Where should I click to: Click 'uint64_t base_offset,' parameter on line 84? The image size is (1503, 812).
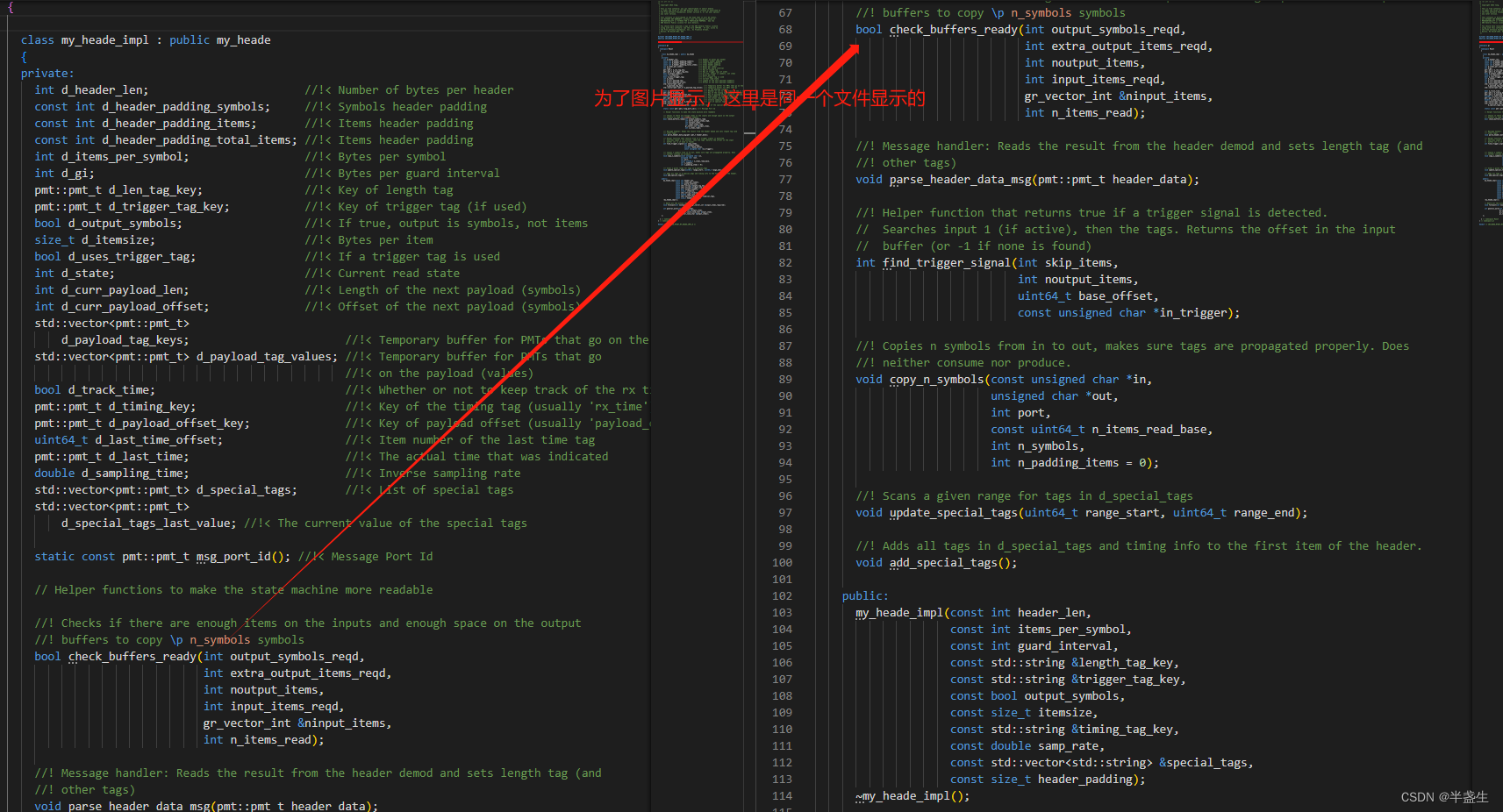tap(1088, 296)
